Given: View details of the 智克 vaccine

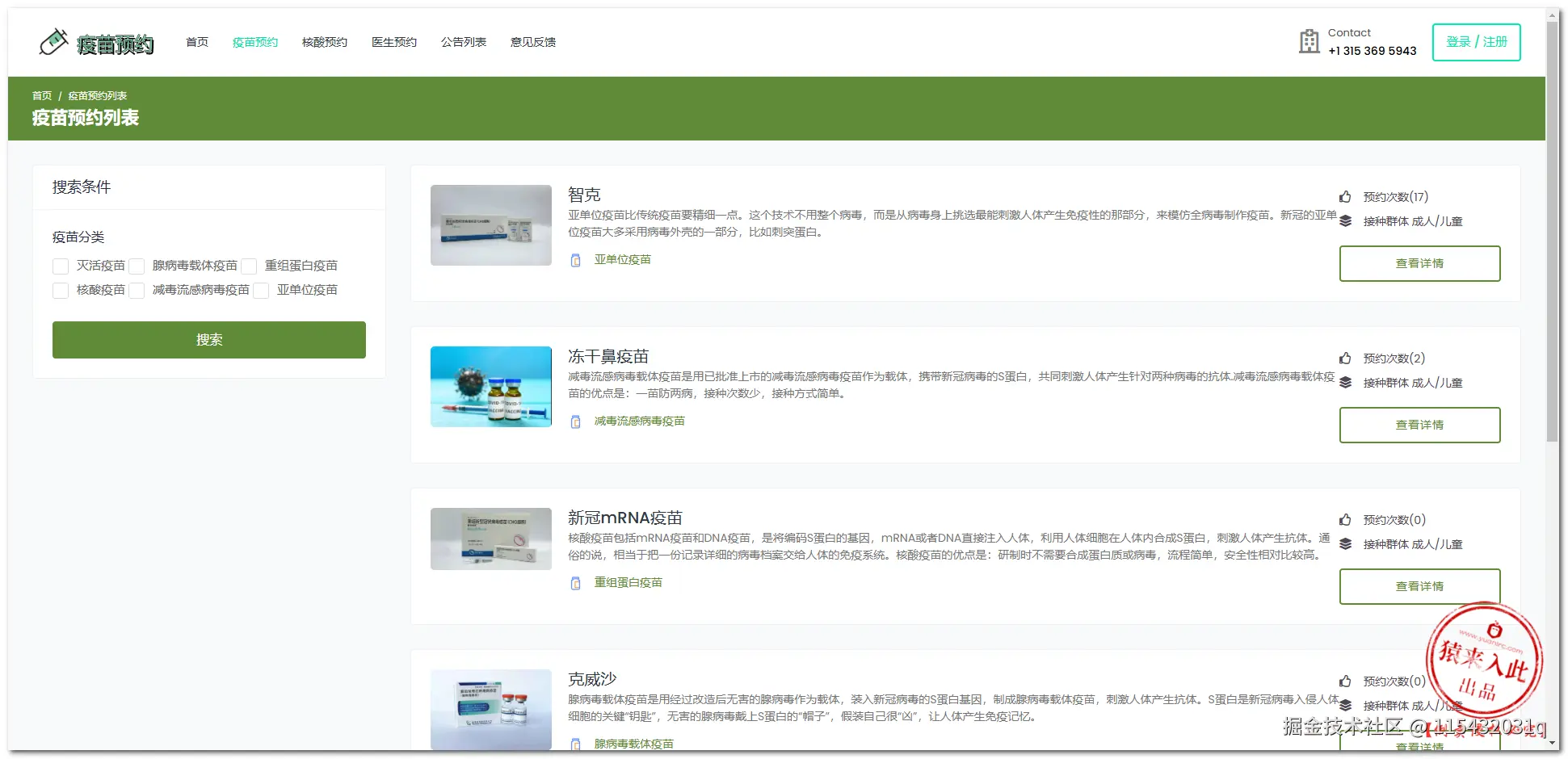Looking at the screenshot, I should [x=1420, y=264].
